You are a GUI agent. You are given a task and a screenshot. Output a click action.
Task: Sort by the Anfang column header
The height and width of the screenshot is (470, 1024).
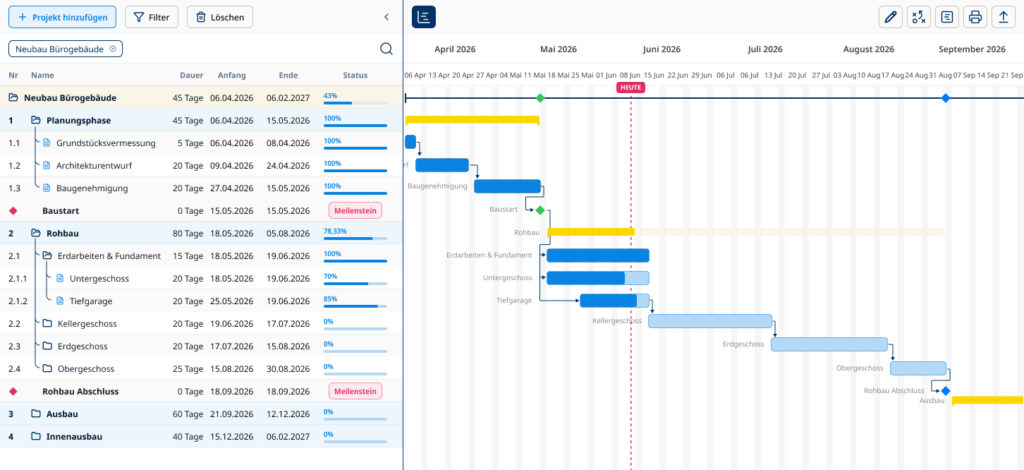pos(232,75)
